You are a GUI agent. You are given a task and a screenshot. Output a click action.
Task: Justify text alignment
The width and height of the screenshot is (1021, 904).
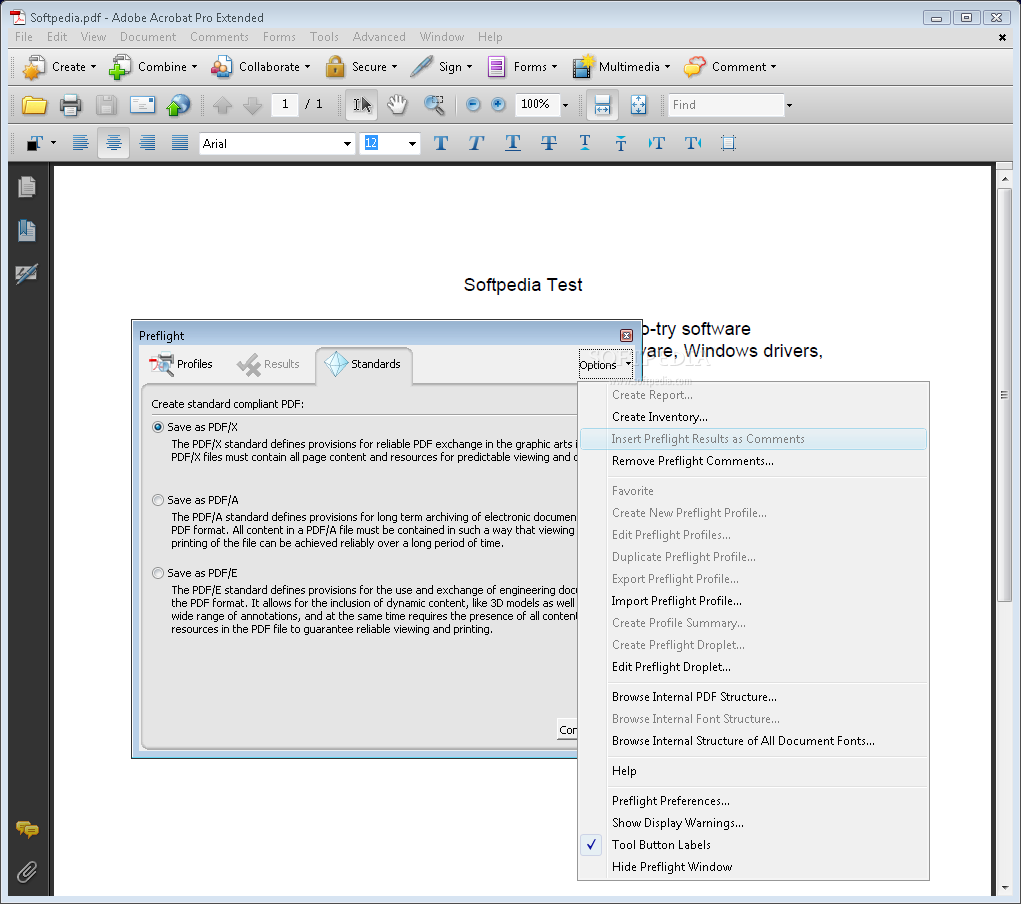click(180, 143)
